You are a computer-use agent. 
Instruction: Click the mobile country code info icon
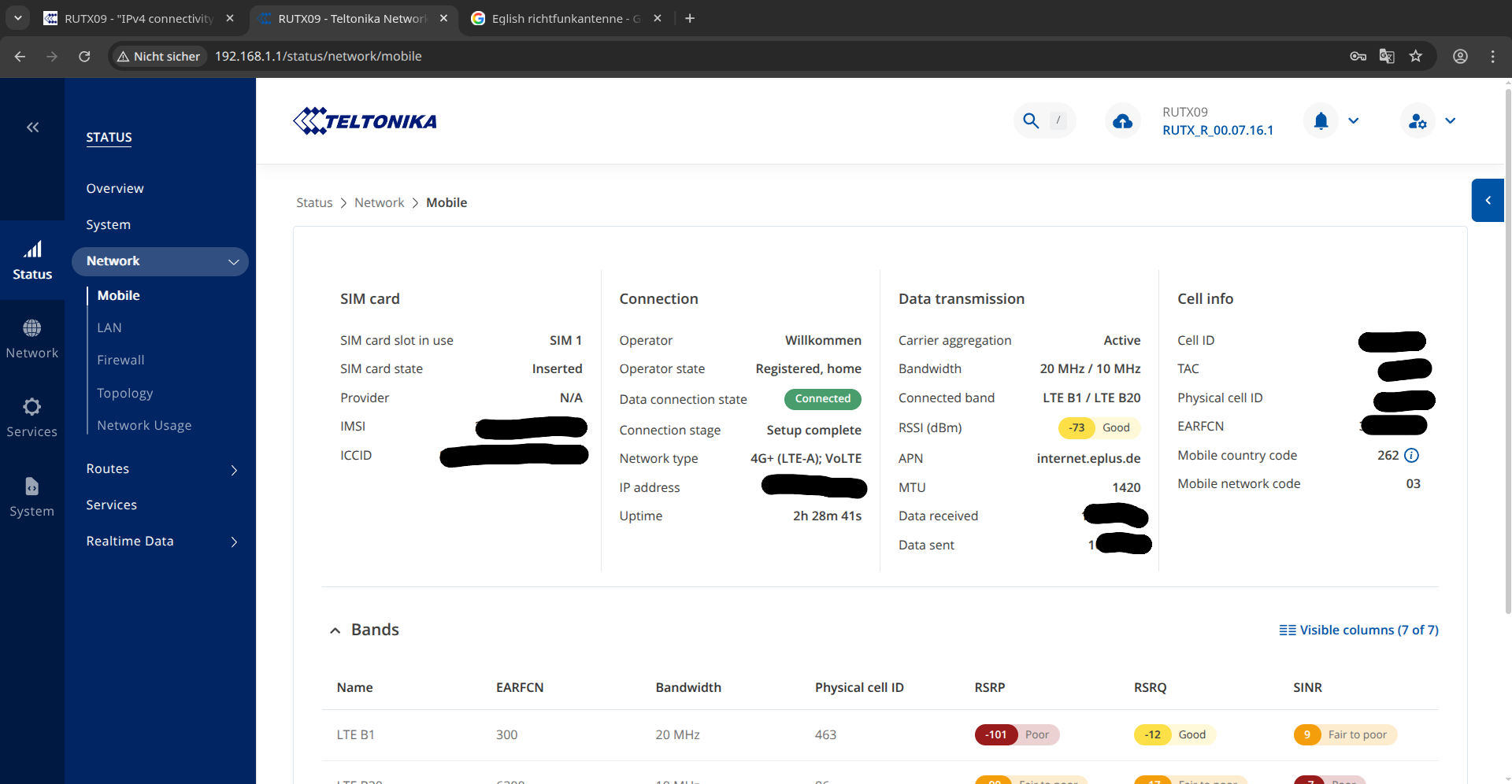[1412, 456]
